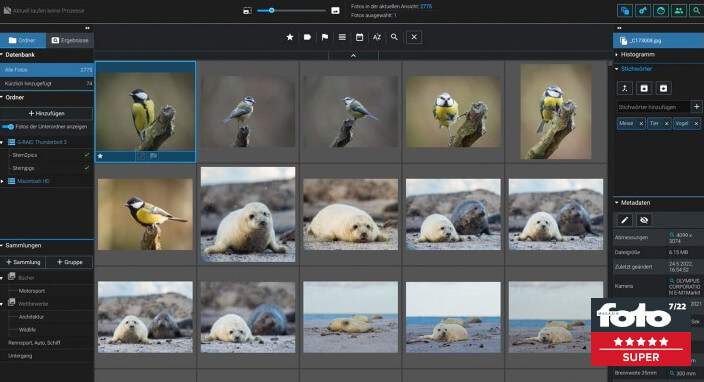Remove the Tier keyword tag
Screen dimensions: 704x382
pos(666,123)
